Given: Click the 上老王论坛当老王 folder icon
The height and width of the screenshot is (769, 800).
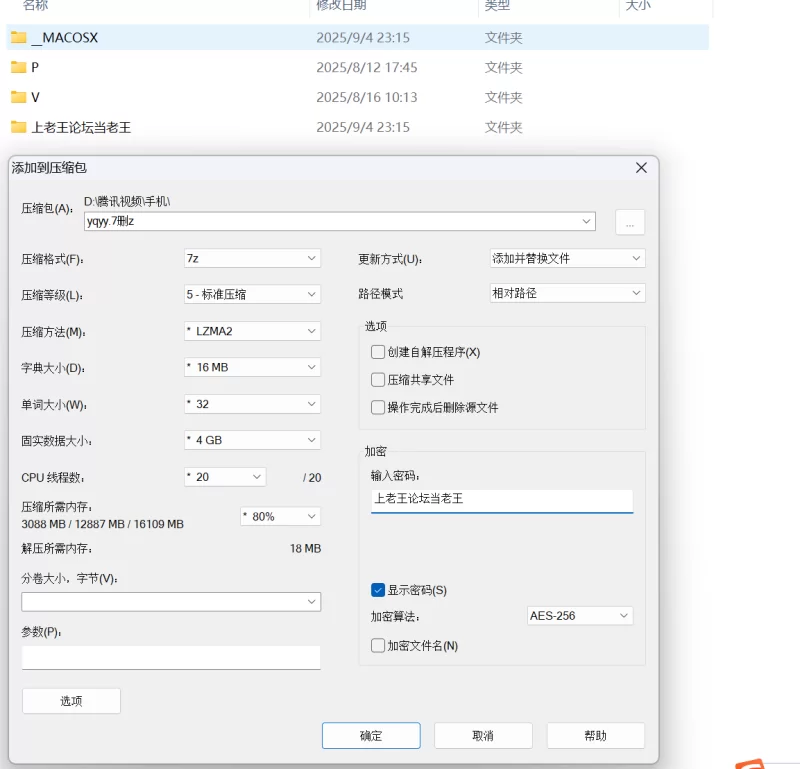Looking at the screenshot, I should coord(19,127).
